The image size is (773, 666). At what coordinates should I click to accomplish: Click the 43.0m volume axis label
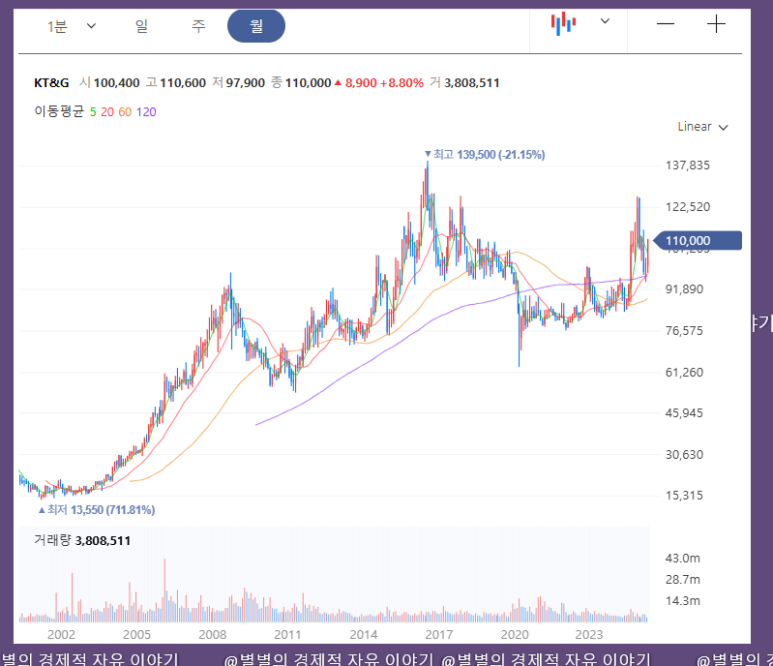[682, 558]
